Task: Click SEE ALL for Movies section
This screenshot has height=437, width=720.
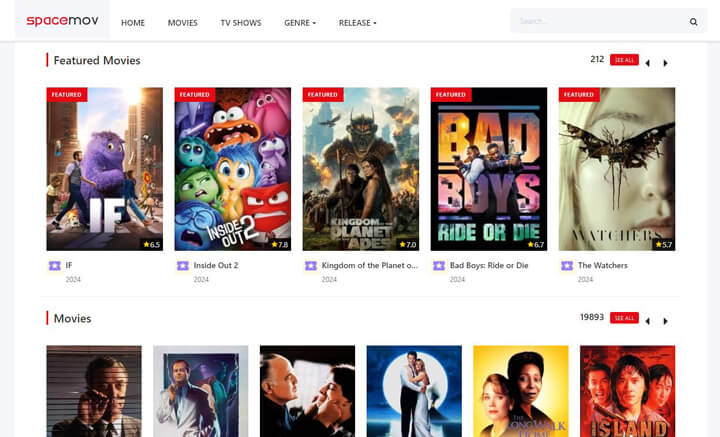Action: click(624, 318)
